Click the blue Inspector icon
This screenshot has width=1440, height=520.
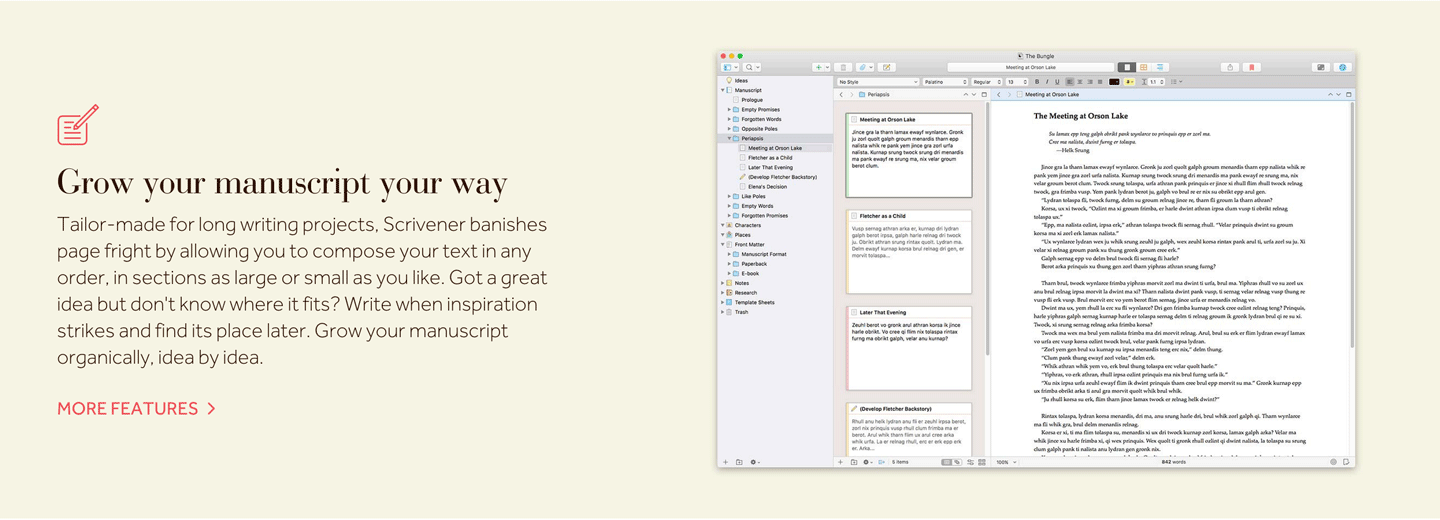pyautogui.click(x=1342, y=68)
